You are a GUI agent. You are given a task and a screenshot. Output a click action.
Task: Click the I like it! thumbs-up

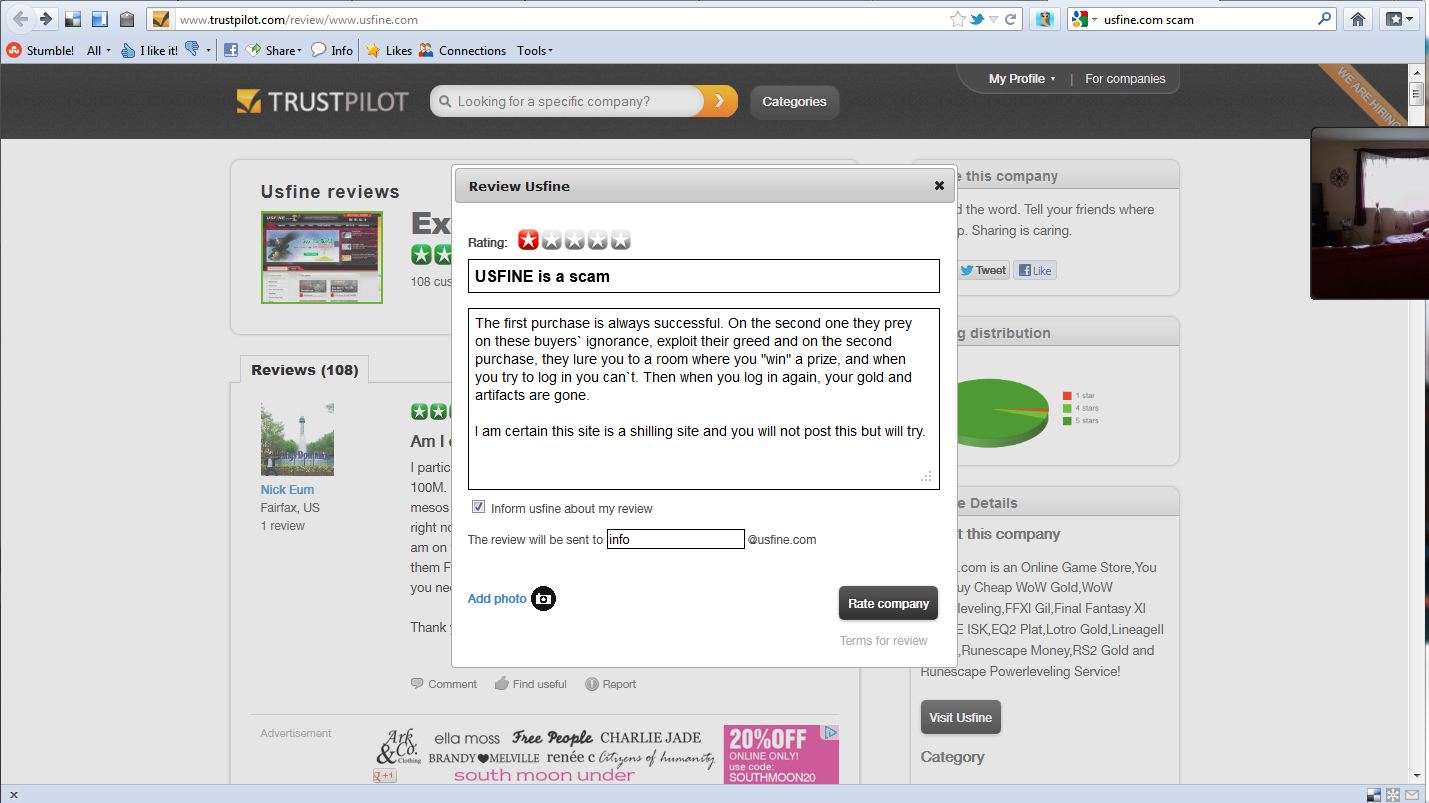(149, 50)
